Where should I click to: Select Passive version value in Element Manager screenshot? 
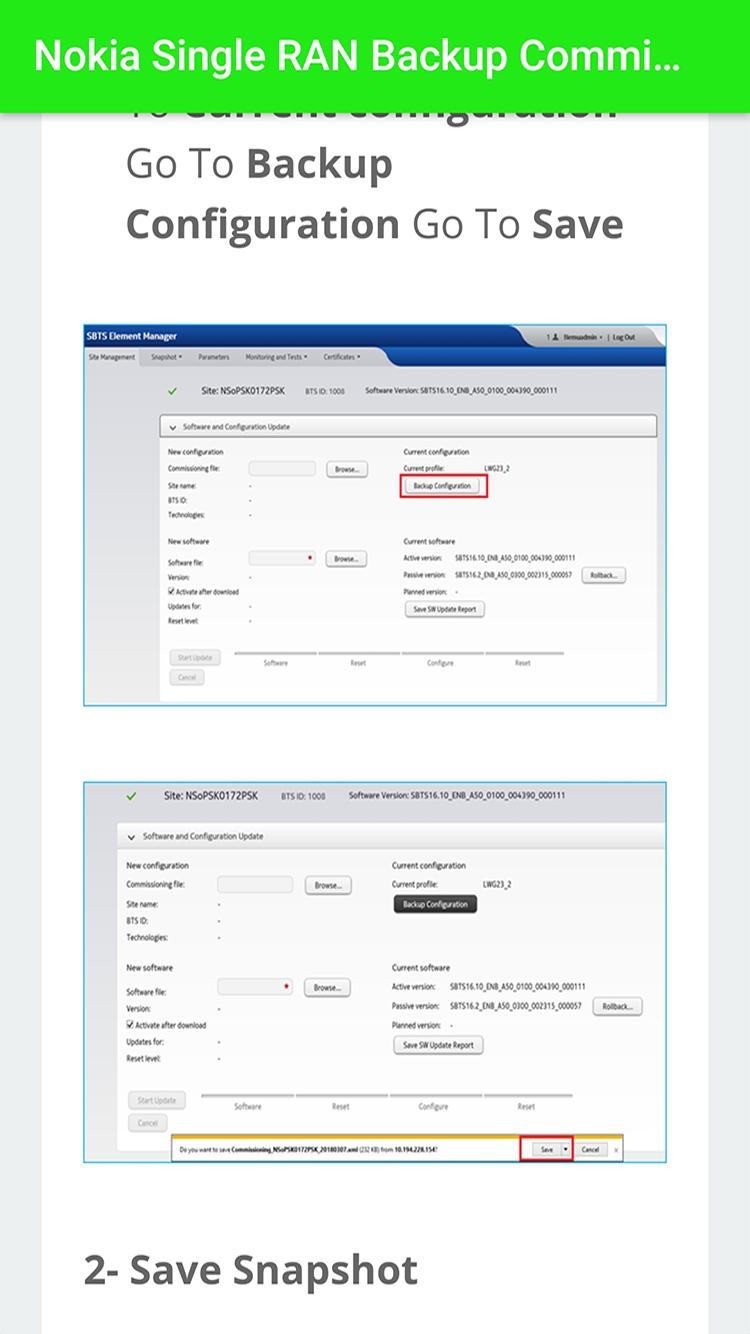click(513, 575)
